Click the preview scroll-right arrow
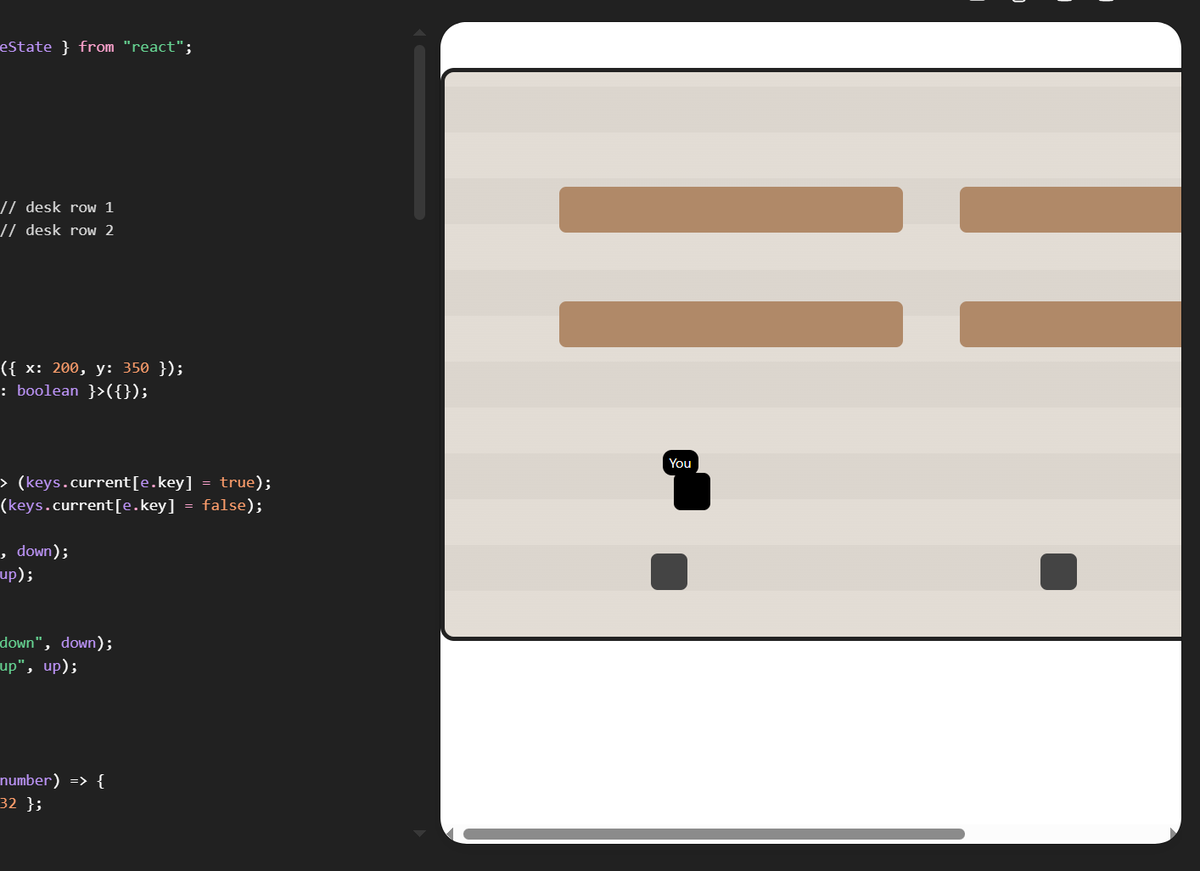Screen dimensions: 1200x871 (1173, 834)
